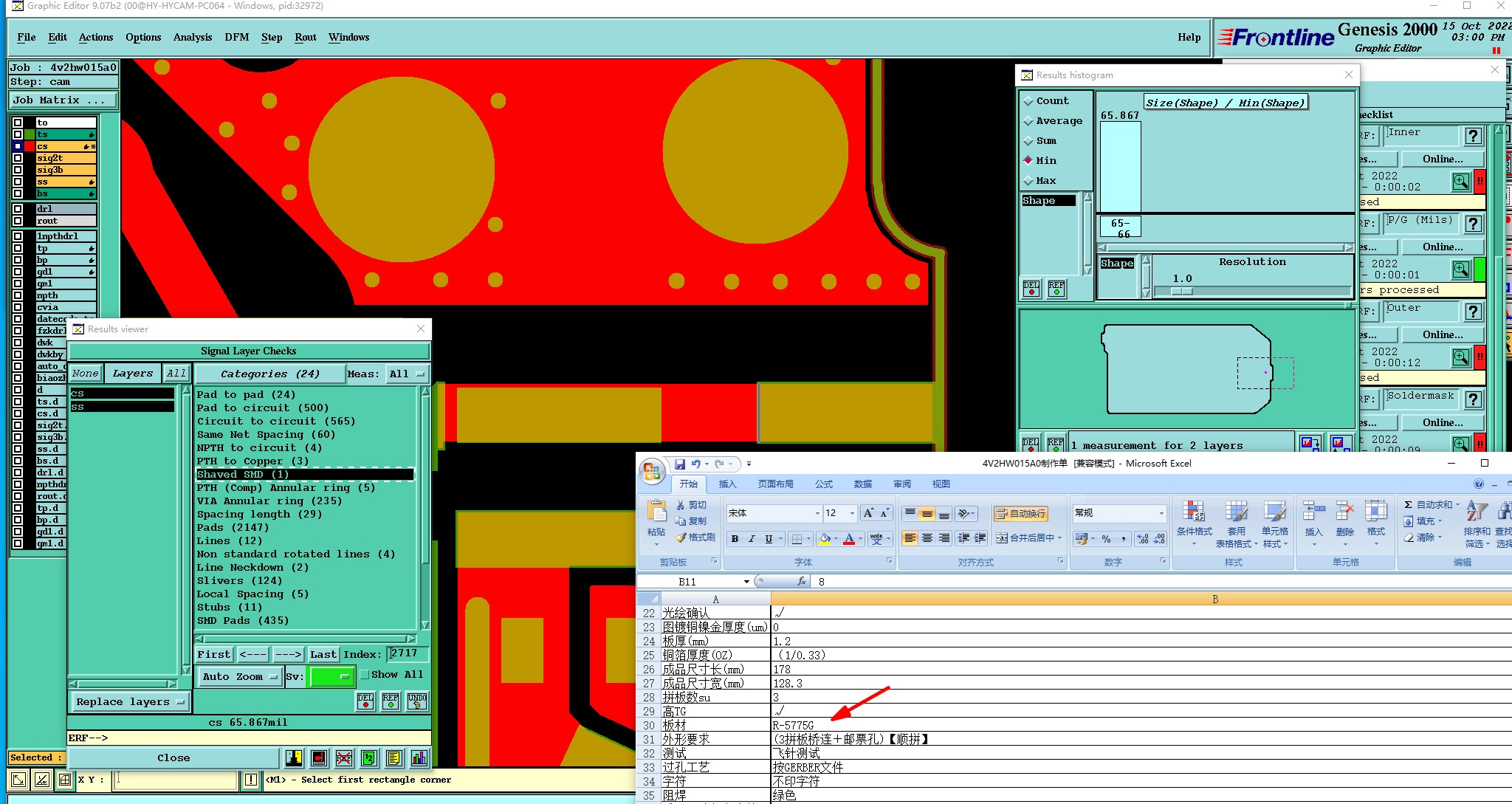Click the Last navigation button
This screenshot has height=804, width=1512.
(x=323, y=654)
